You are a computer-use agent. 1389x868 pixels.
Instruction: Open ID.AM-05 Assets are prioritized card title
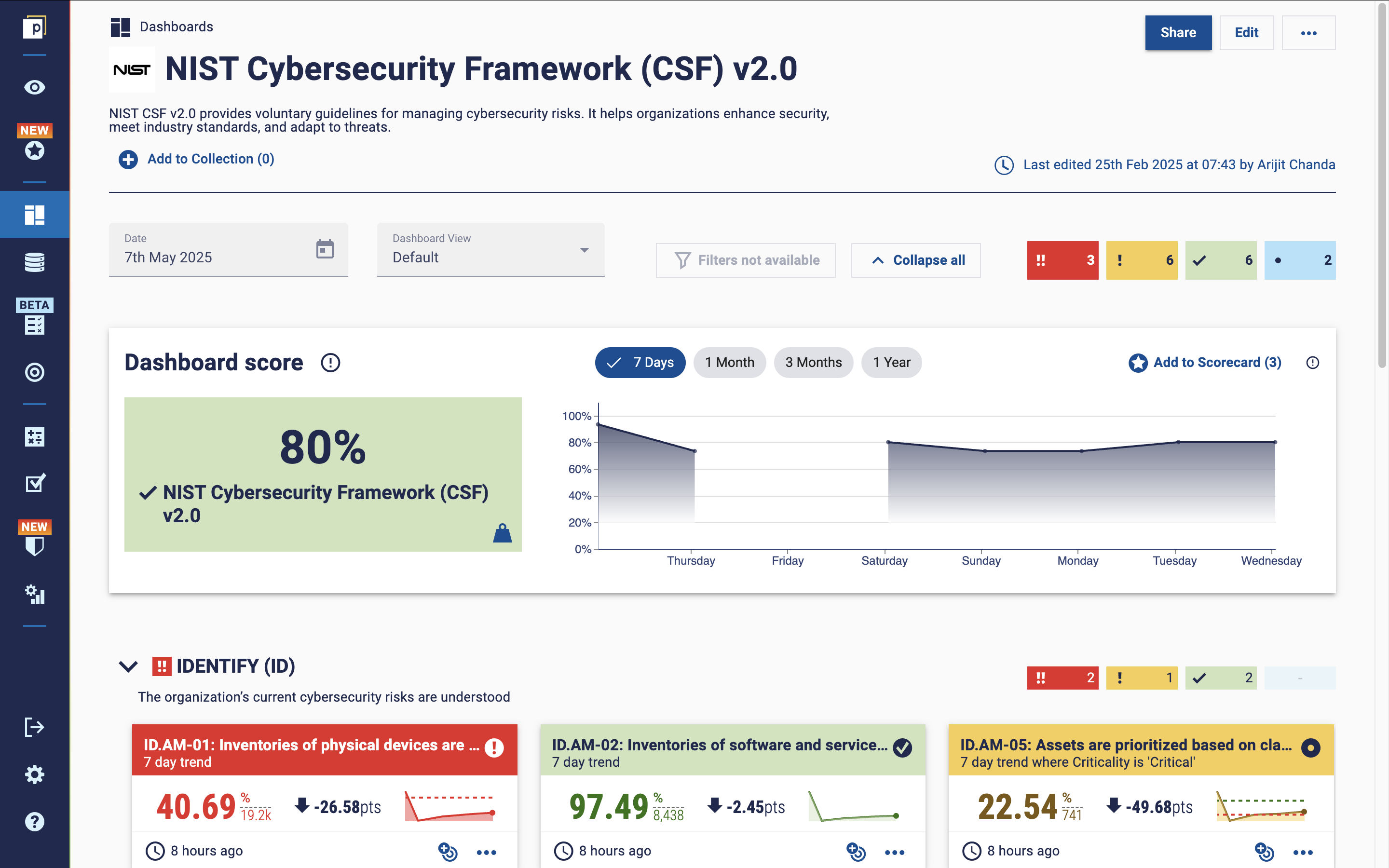pos(1126,745)
